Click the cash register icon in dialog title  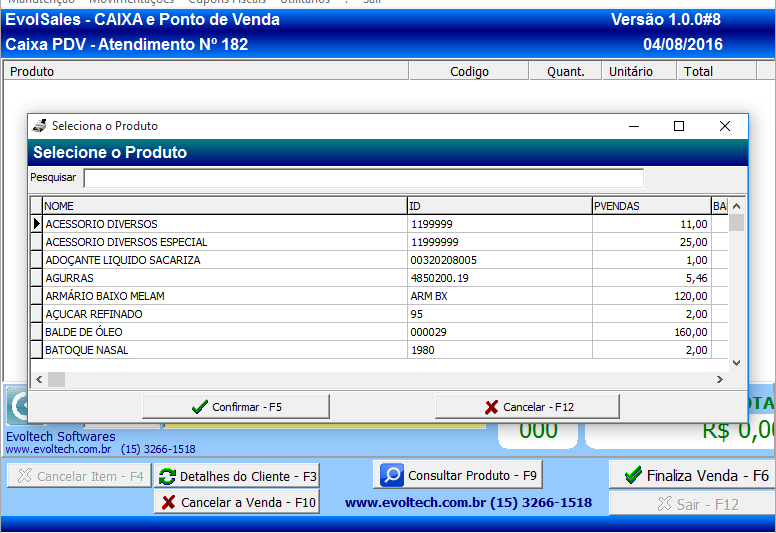(39, 126)
